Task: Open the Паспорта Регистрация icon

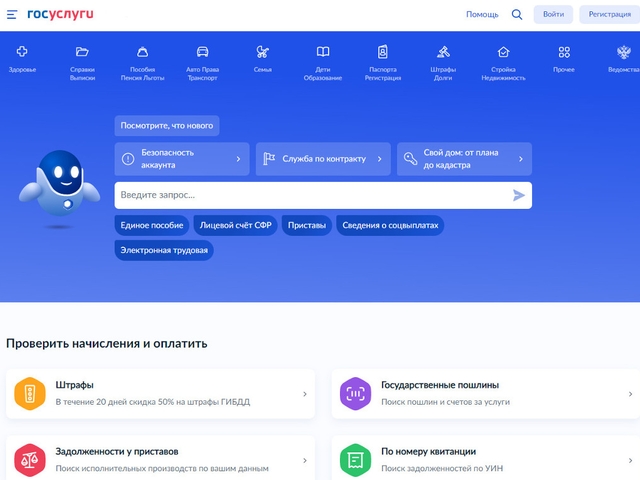Action: pos(383,52)
